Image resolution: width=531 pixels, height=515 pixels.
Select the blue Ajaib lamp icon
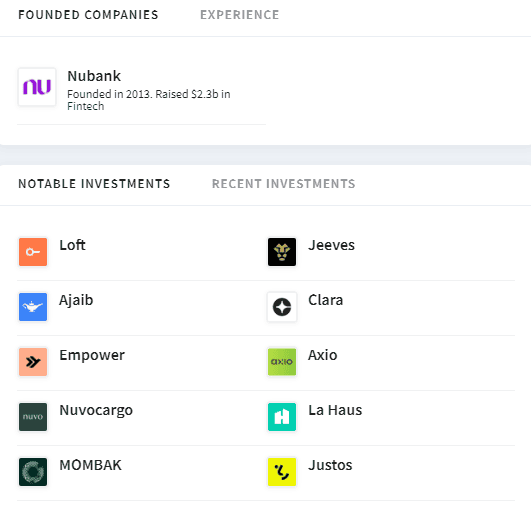33,307
